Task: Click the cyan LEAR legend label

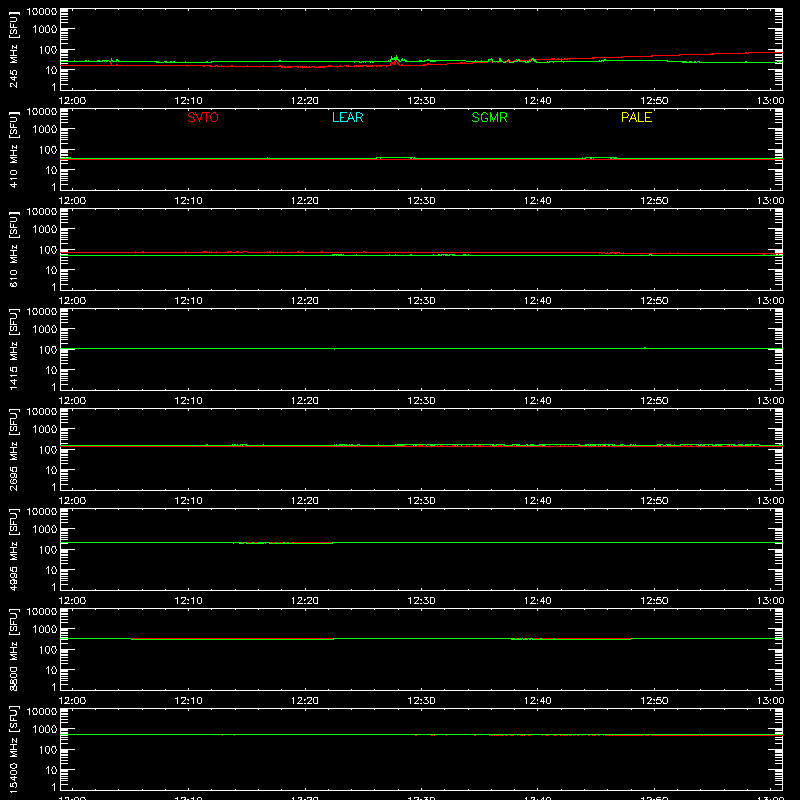Action: 347,117
